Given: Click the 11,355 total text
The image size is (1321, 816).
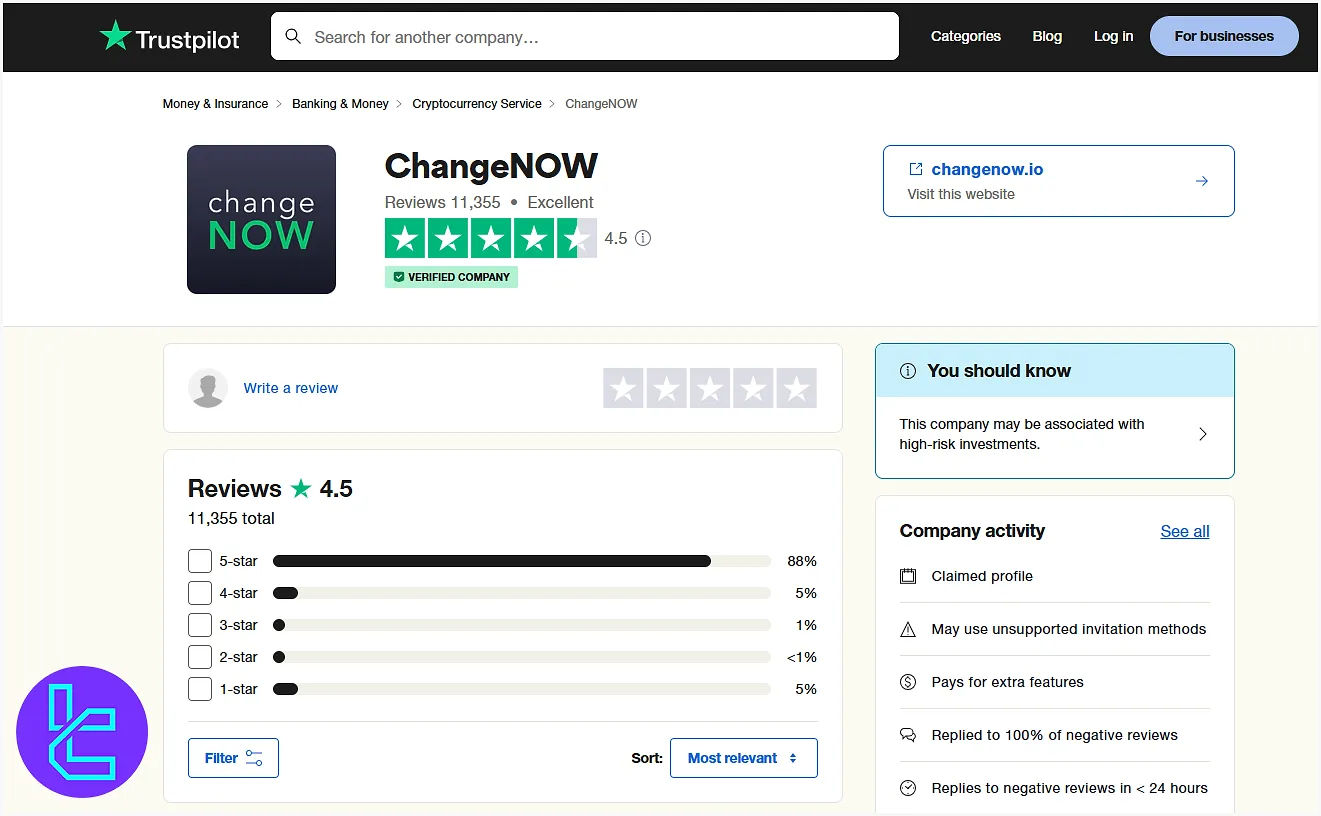Looking at the screenshot, I should point(231,518).
